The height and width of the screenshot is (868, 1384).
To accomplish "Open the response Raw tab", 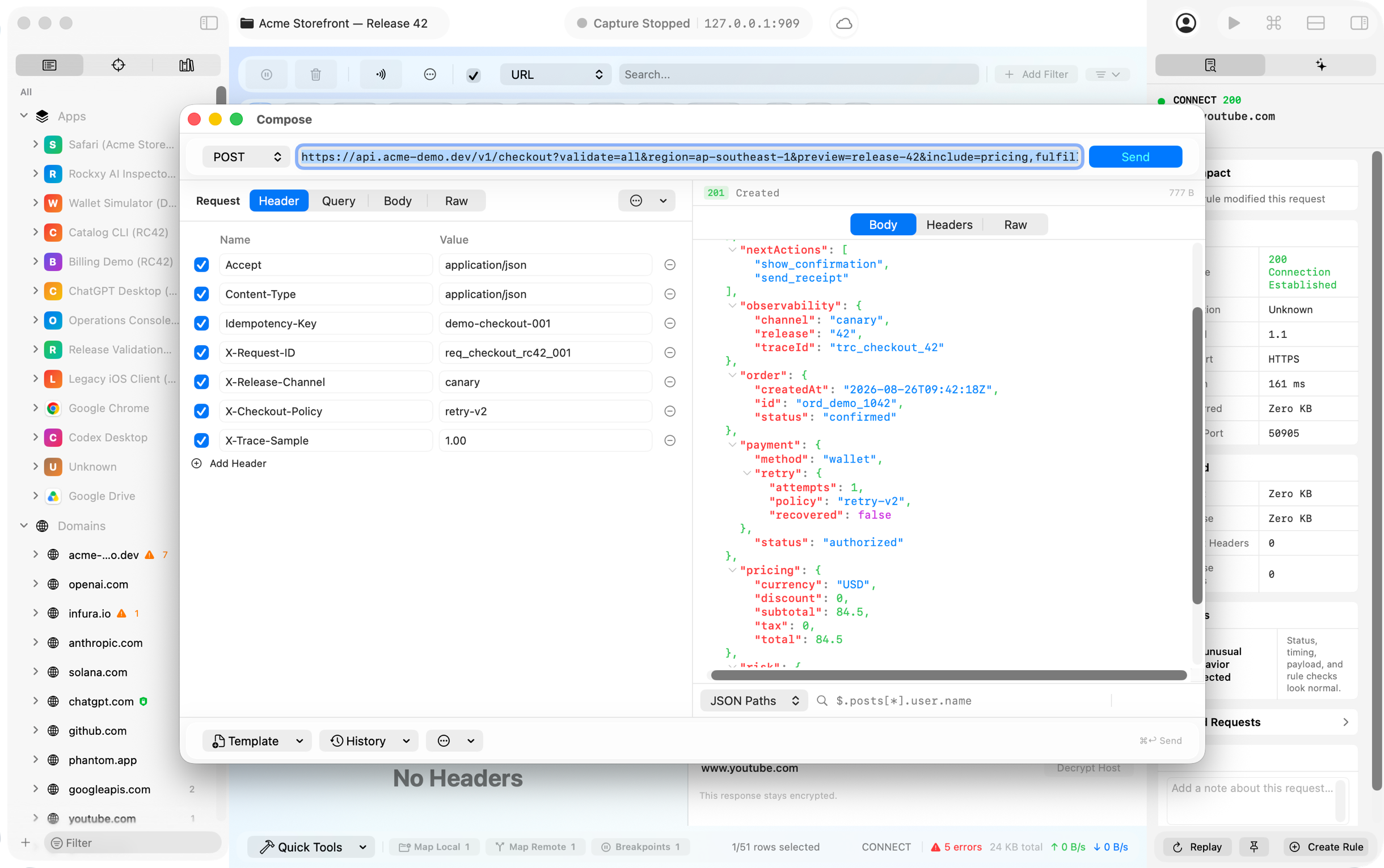I will 1015,225.
